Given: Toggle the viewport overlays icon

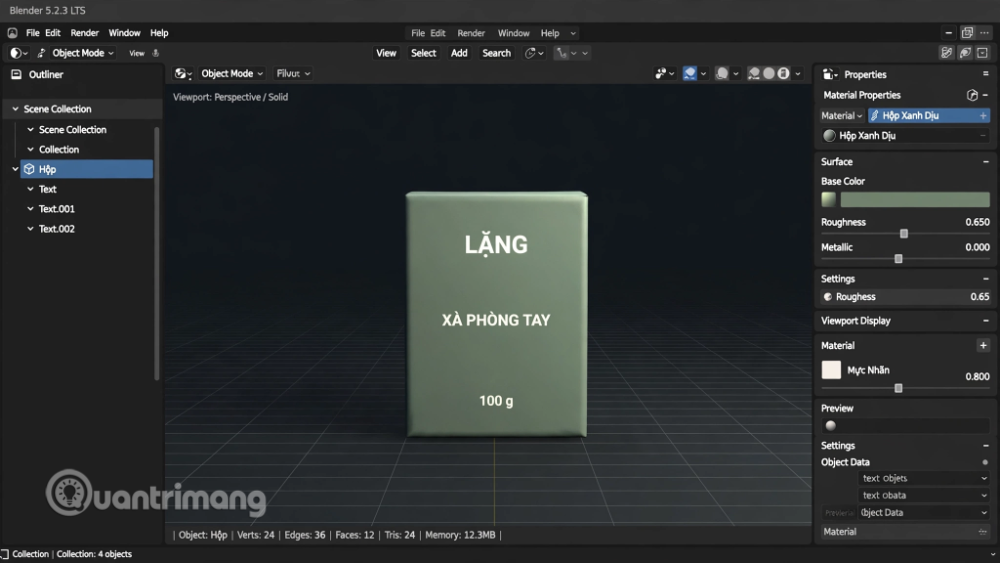Looking at the screenshot, I should 722,73.
